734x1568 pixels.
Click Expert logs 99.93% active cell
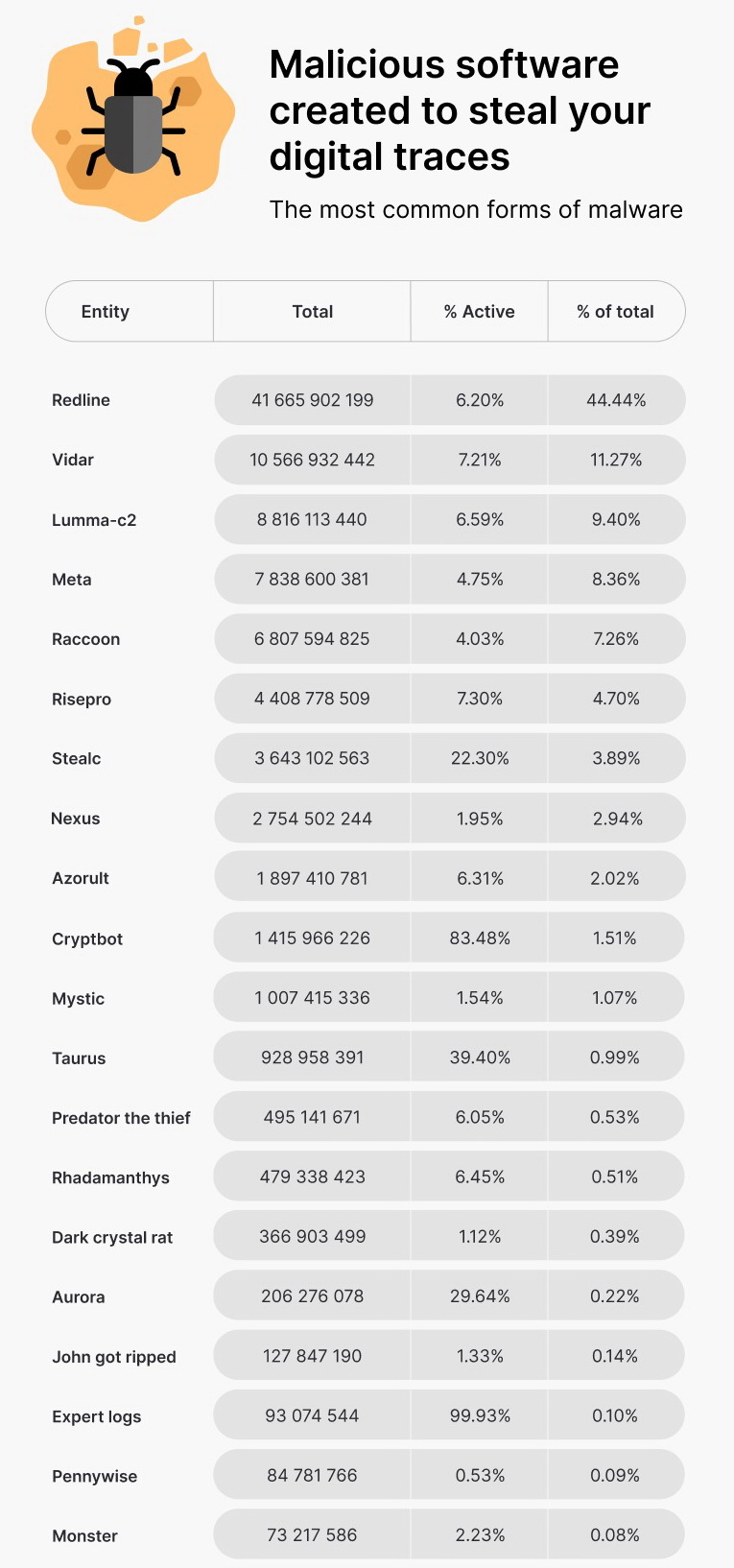[x=480, y=1415]
